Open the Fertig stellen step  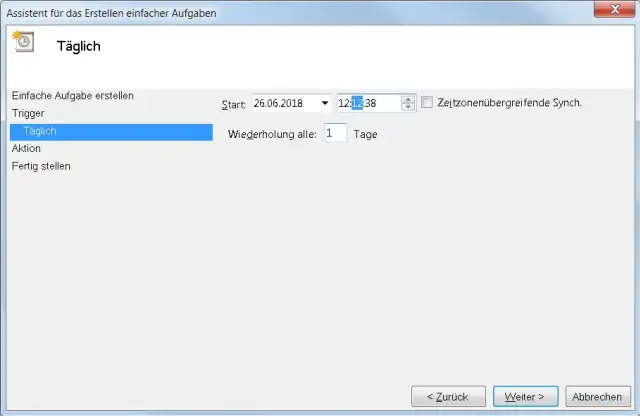click(41, 166)
